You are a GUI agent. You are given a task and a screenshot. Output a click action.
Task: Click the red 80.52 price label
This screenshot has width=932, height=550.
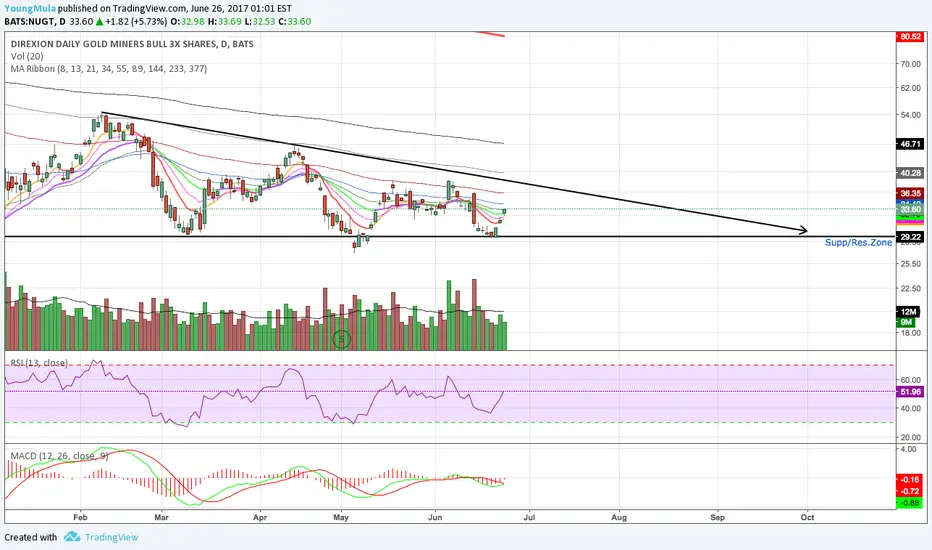click(910, 37)
